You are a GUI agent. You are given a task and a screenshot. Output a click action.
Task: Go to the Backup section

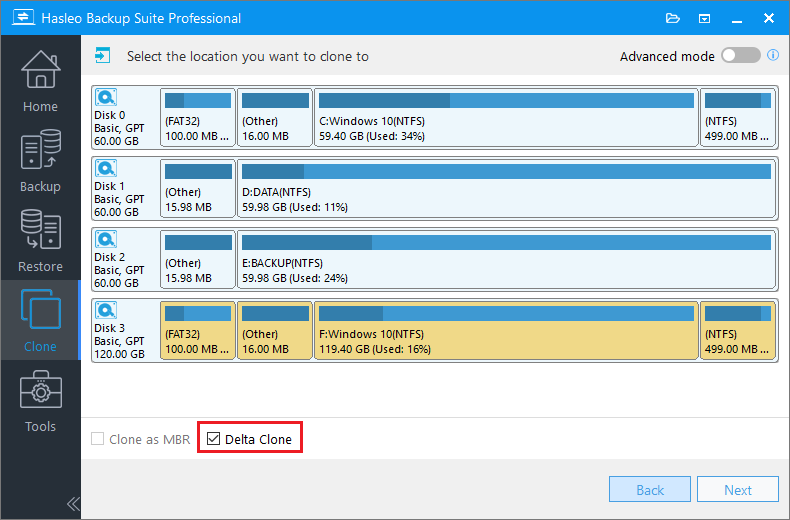click(40, 160)
